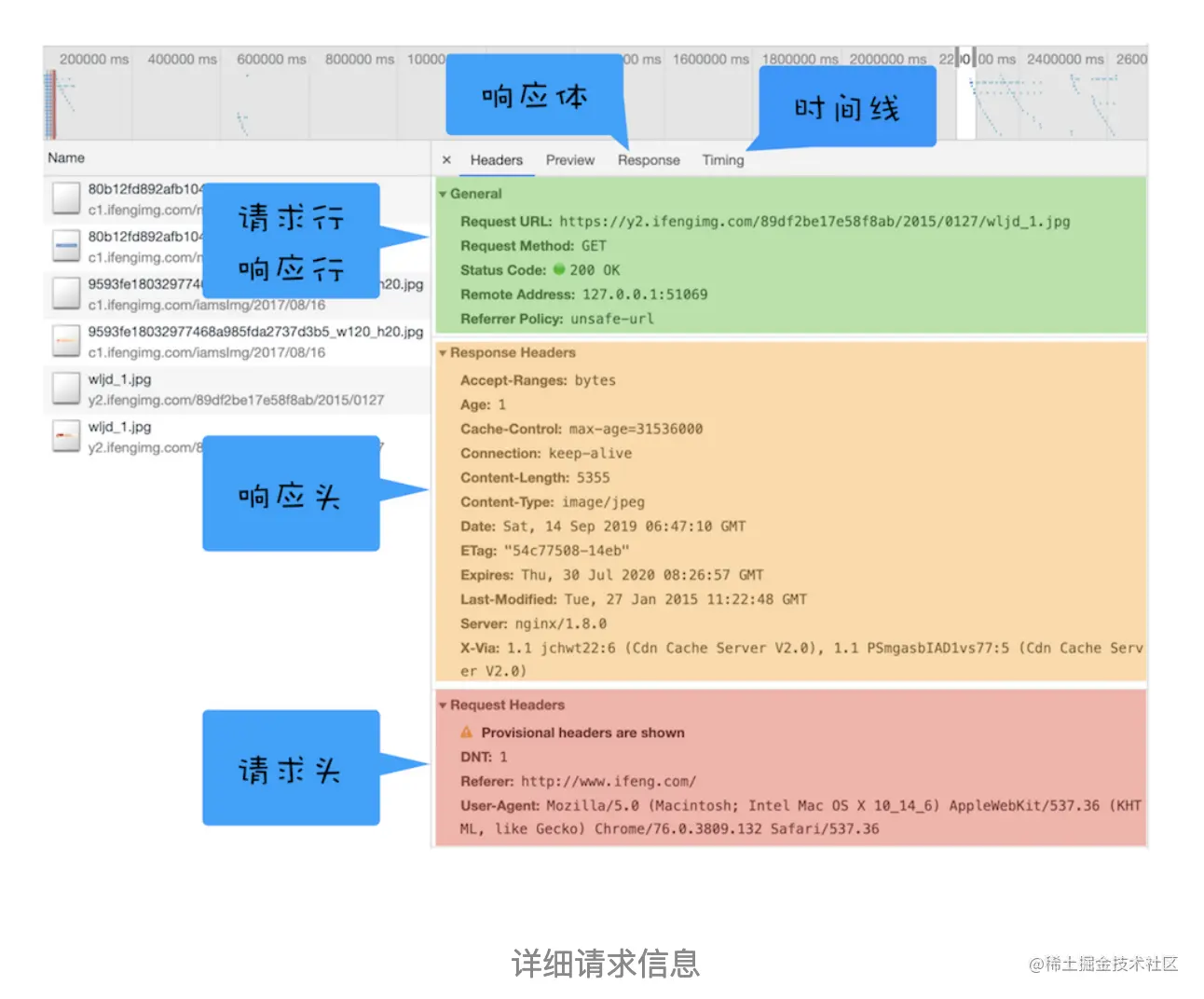Click the Content-Type image/jpeg header
Screen dimensions: 1204x999
tap(553, 501)
